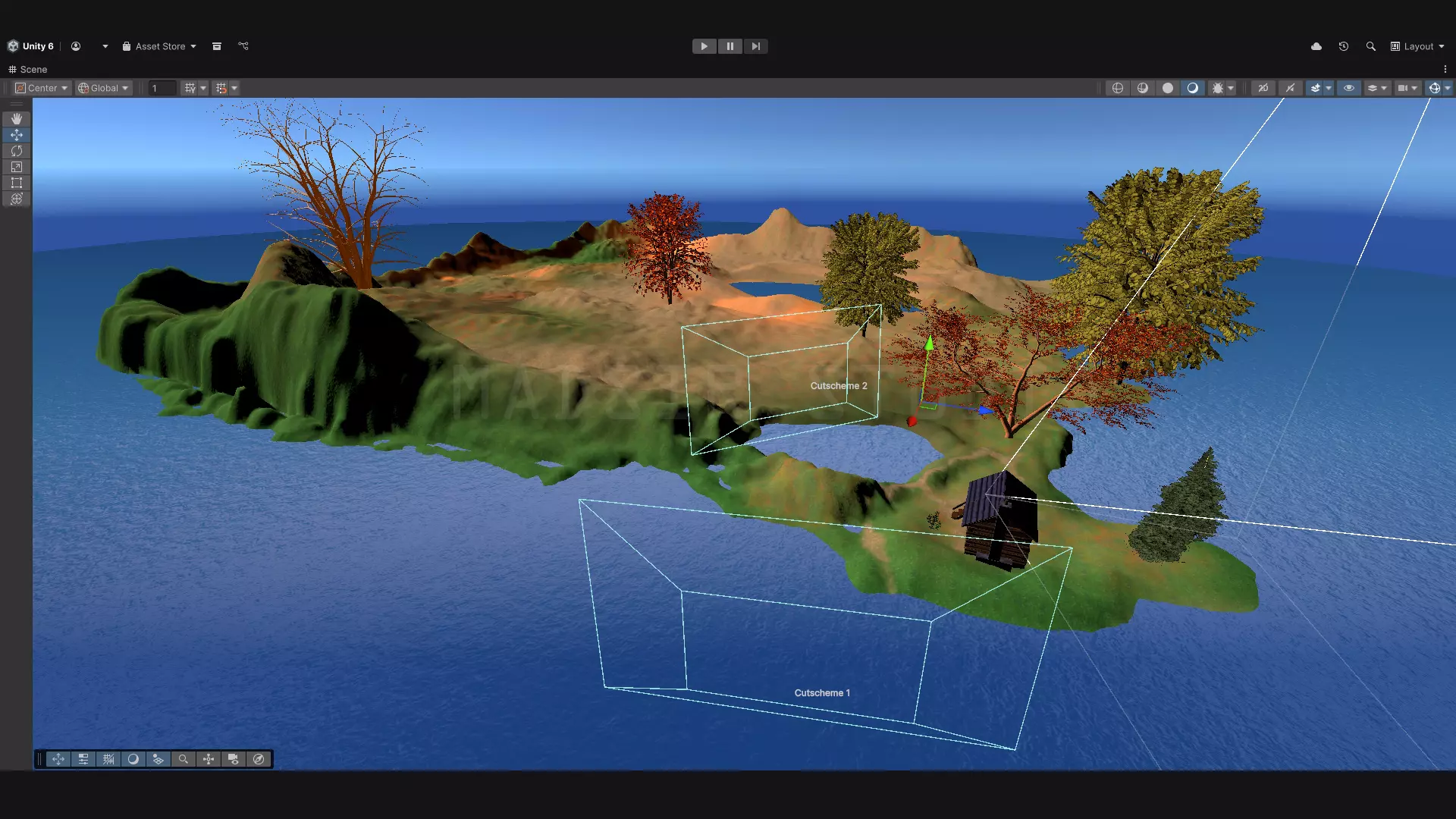Select the Scale tool
Image resolution: width=1456 pixels, height=819 pixels.
click(x=17, y=167)
